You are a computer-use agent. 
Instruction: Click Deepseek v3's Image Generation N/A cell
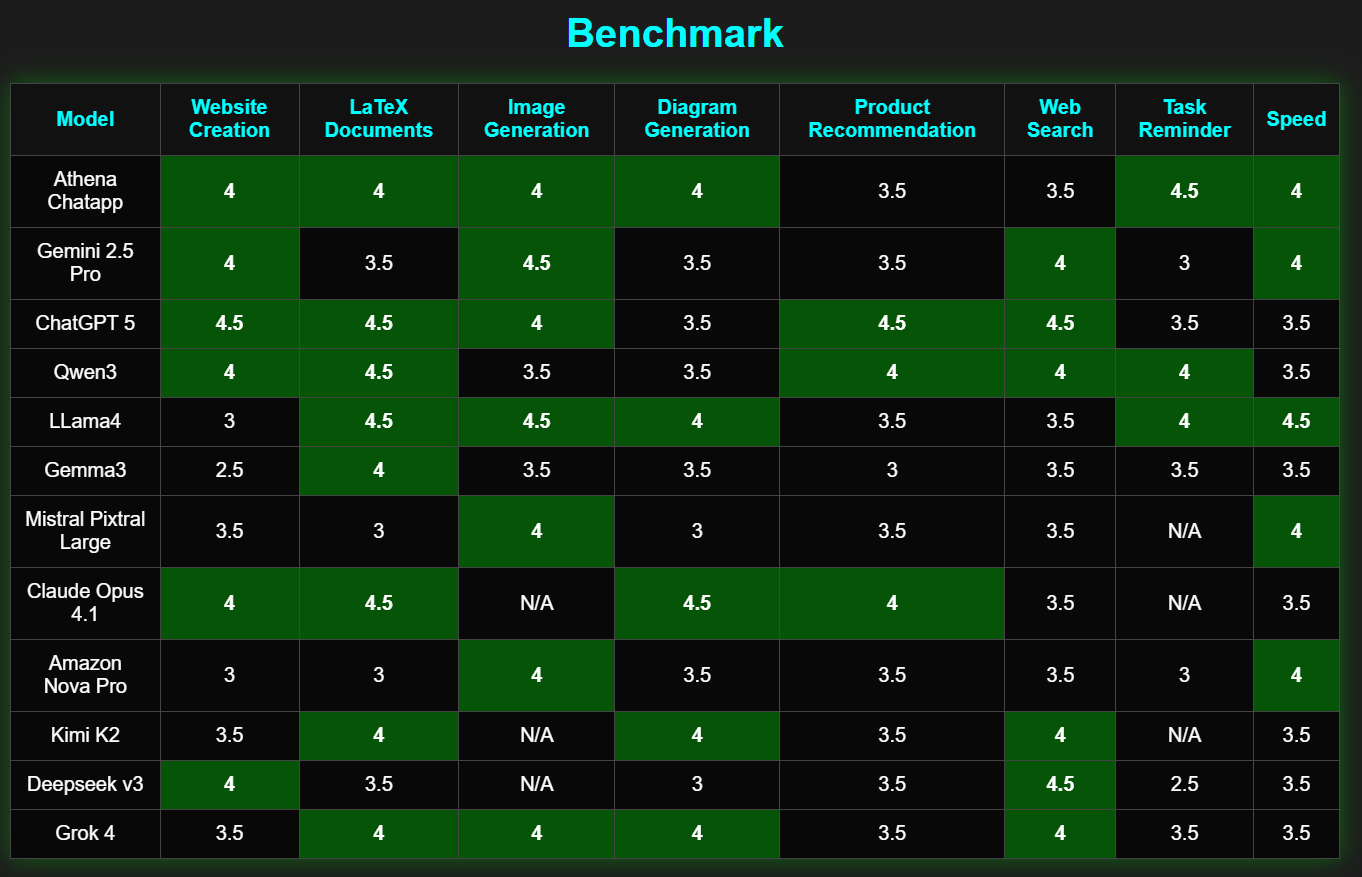(537, 785)
